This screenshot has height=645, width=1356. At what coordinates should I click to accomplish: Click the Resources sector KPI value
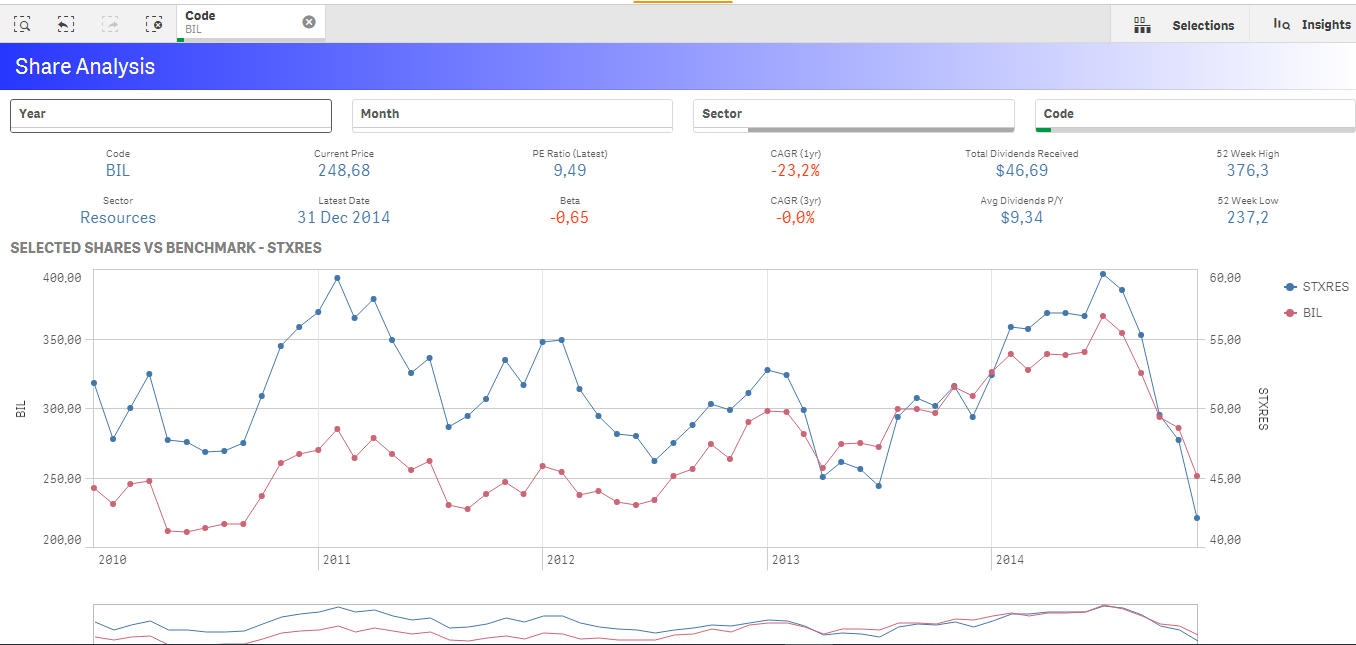click(118, 218)
